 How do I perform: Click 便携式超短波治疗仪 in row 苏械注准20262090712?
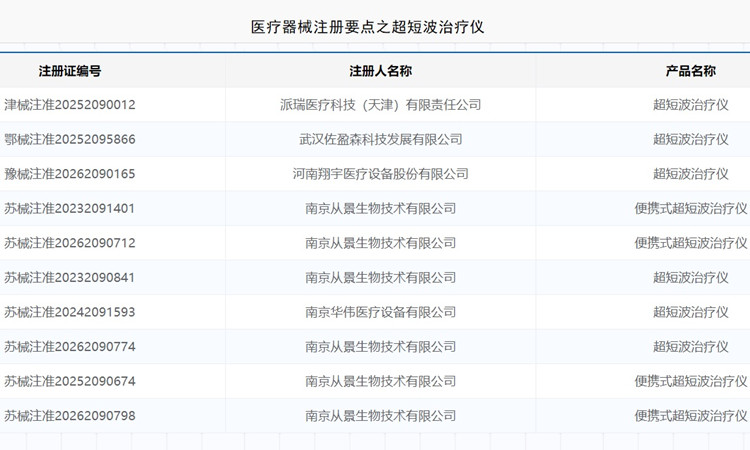pos(691,243)
